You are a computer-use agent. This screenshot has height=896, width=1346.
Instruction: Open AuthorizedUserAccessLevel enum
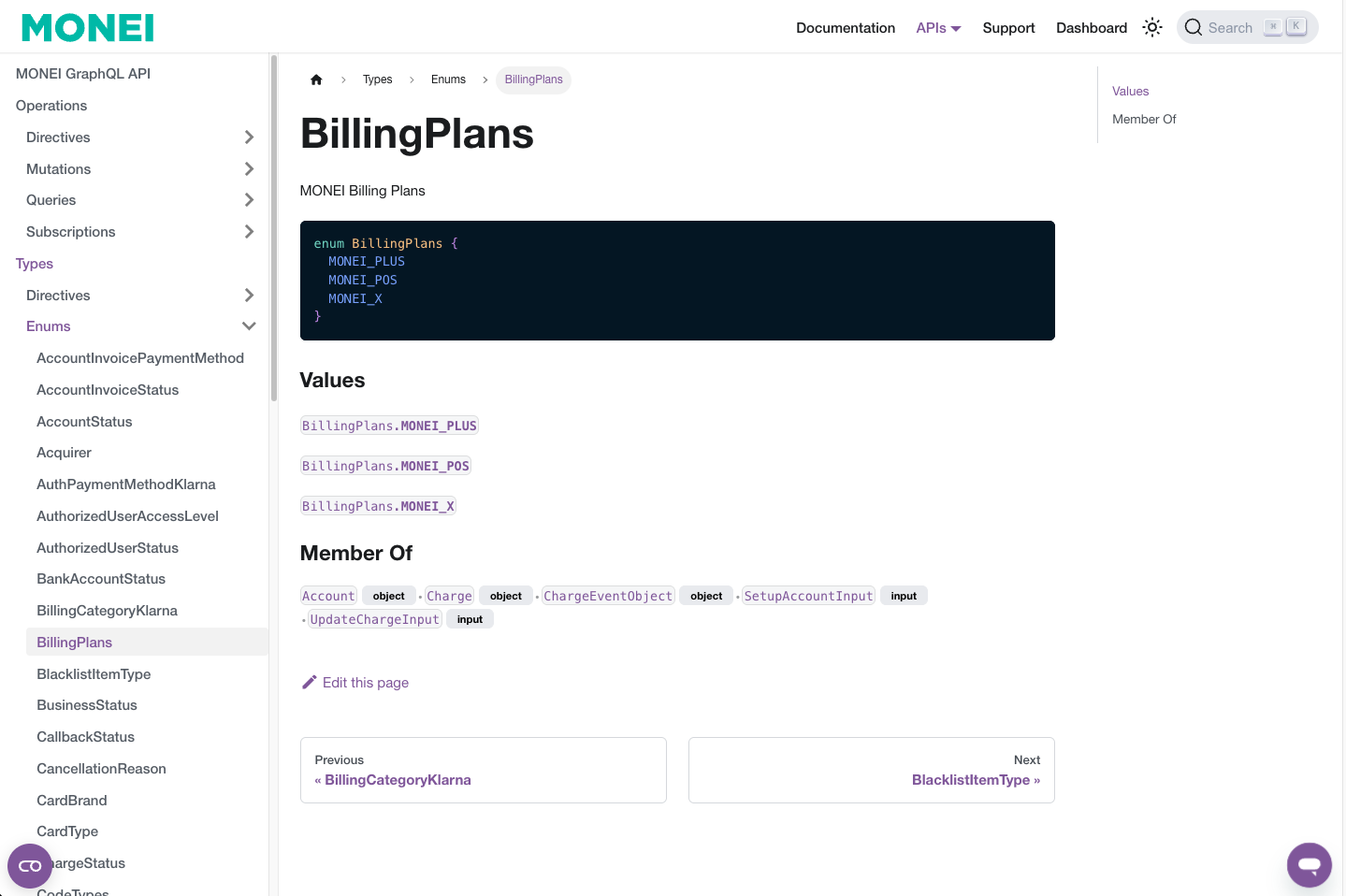[x=127, y=516]
